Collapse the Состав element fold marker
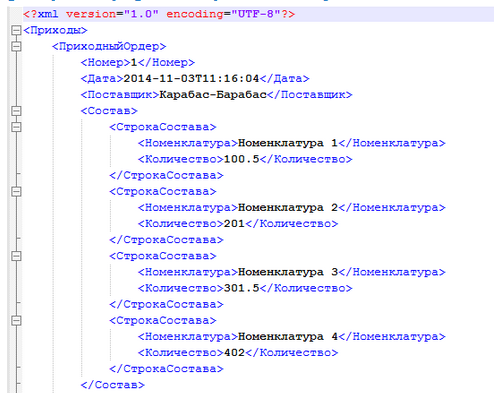The width and height of the screenshot is (501, 393). [16, 111]
